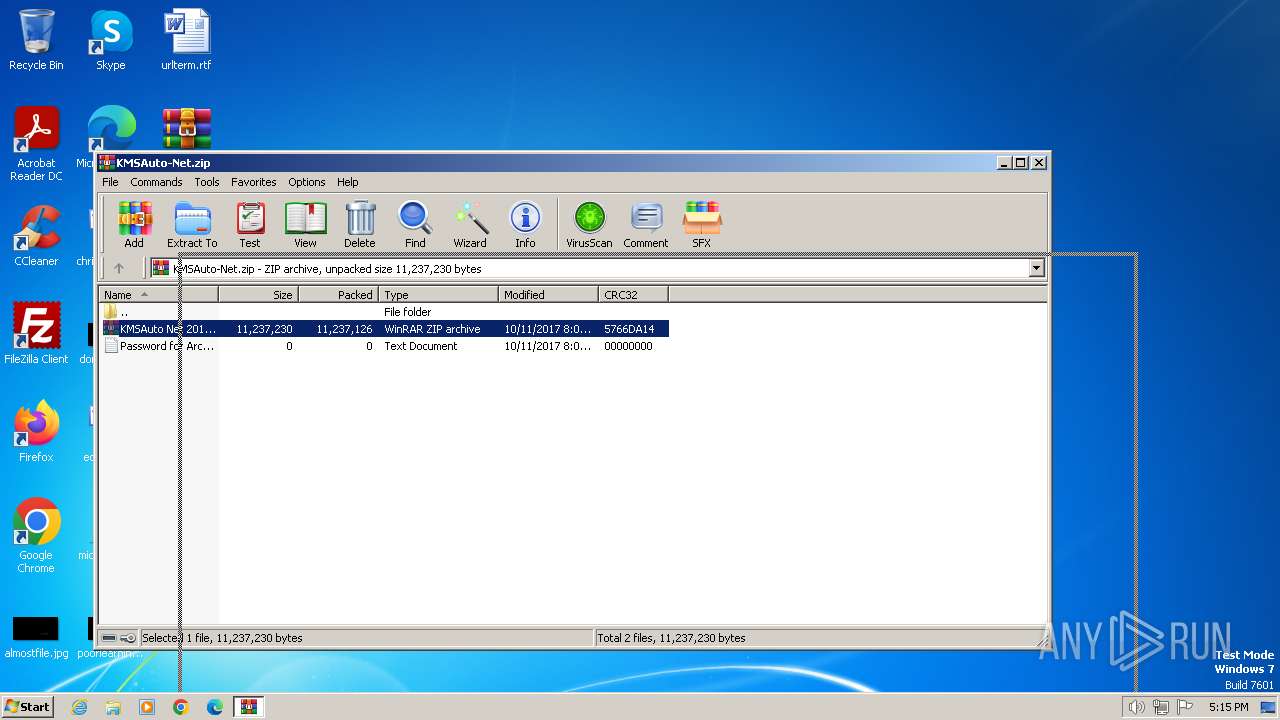Click the CRC32 value 5766DA14
Image resolution: width=1280 pixels, height=720 pixels.
629,329
